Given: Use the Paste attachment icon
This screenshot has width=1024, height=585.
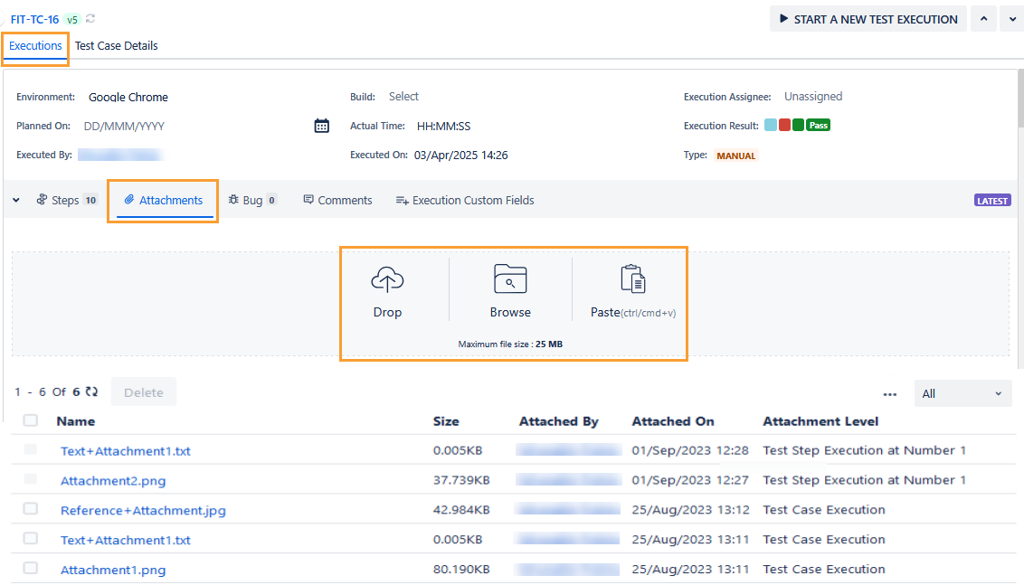Looking at the screenshot, I should pyautogui.click(x=630, y=278).
